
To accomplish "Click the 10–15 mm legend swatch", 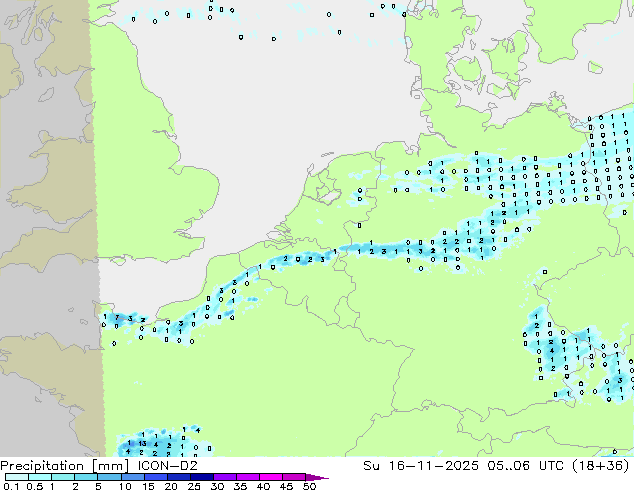I will (132, 477).
